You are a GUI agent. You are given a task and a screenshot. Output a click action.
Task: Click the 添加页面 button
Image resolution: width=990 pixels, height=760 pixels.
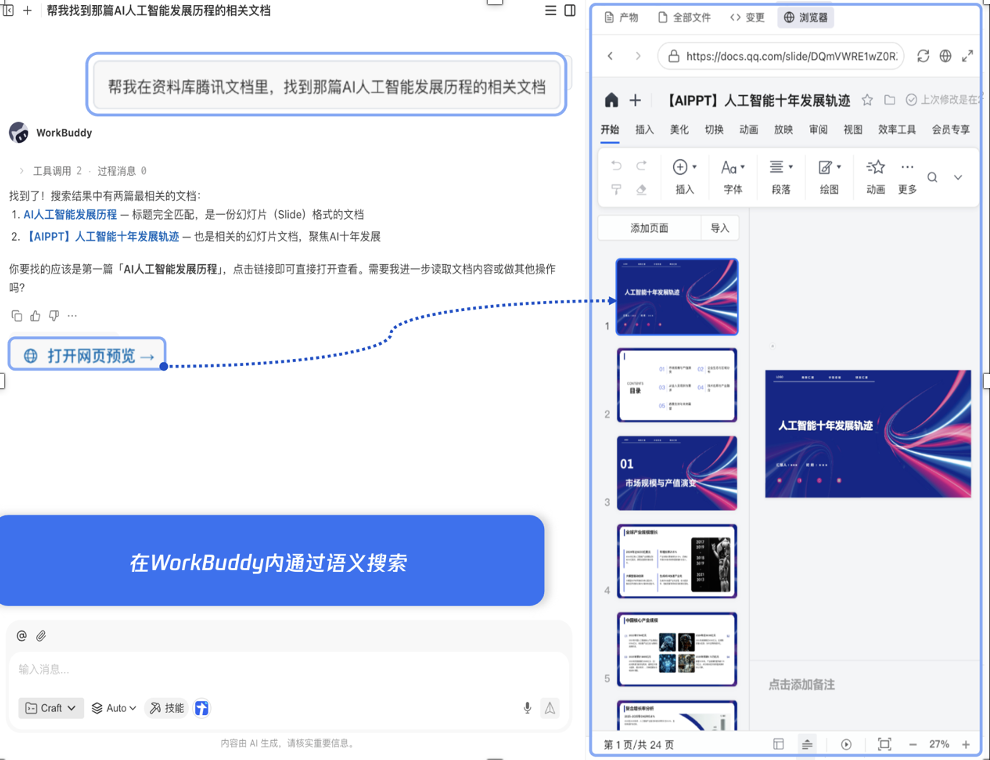pyautogui.click(x=649, y=228)
